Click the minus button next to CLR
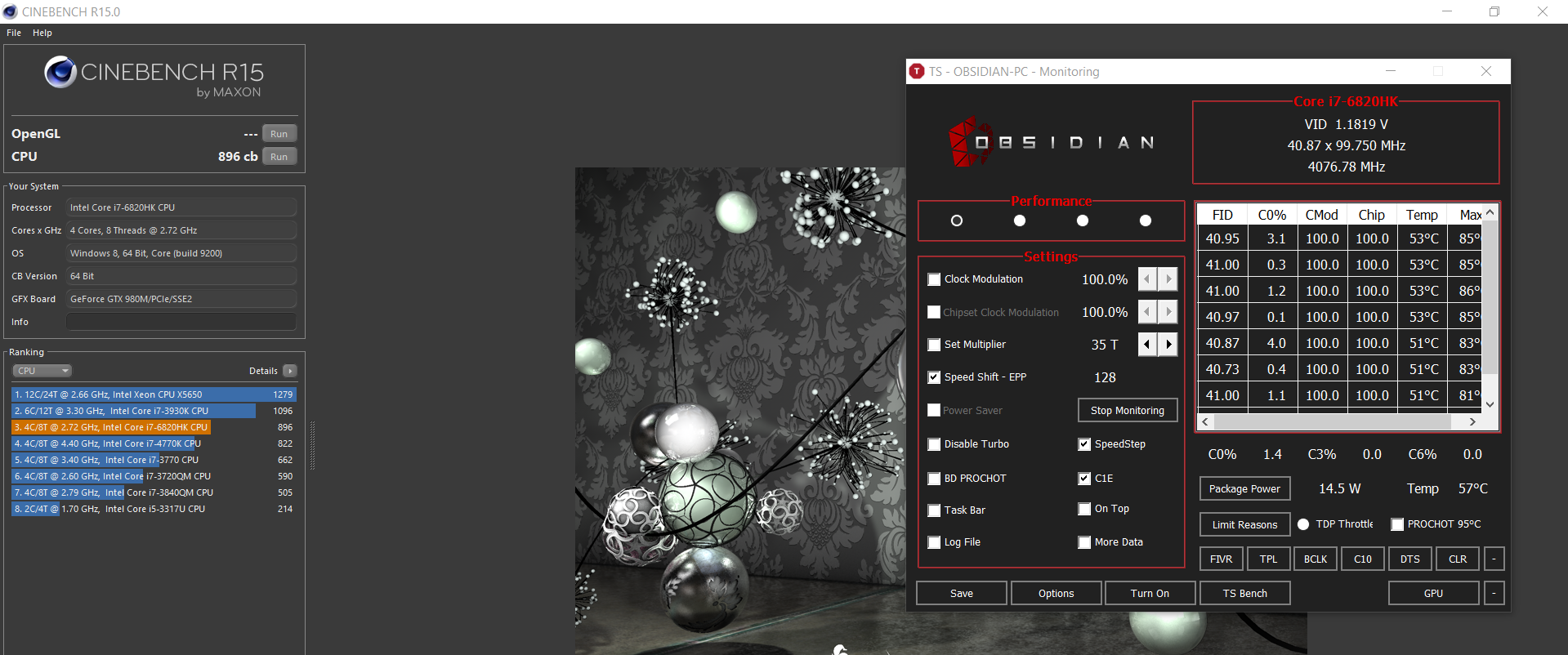 [1494, 559]
